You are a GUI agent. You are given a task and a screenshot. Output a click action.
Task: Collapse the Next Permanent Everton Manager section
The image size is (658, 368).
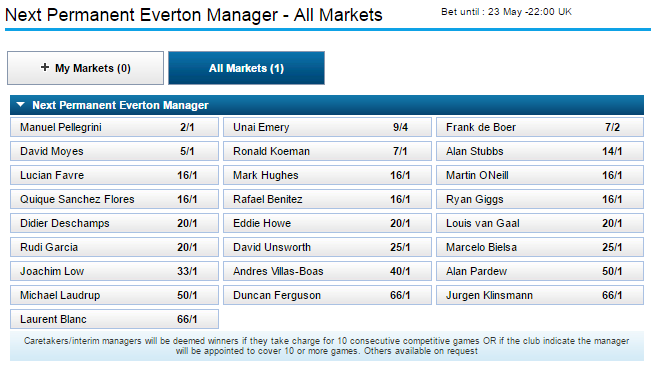coord(21,105)
